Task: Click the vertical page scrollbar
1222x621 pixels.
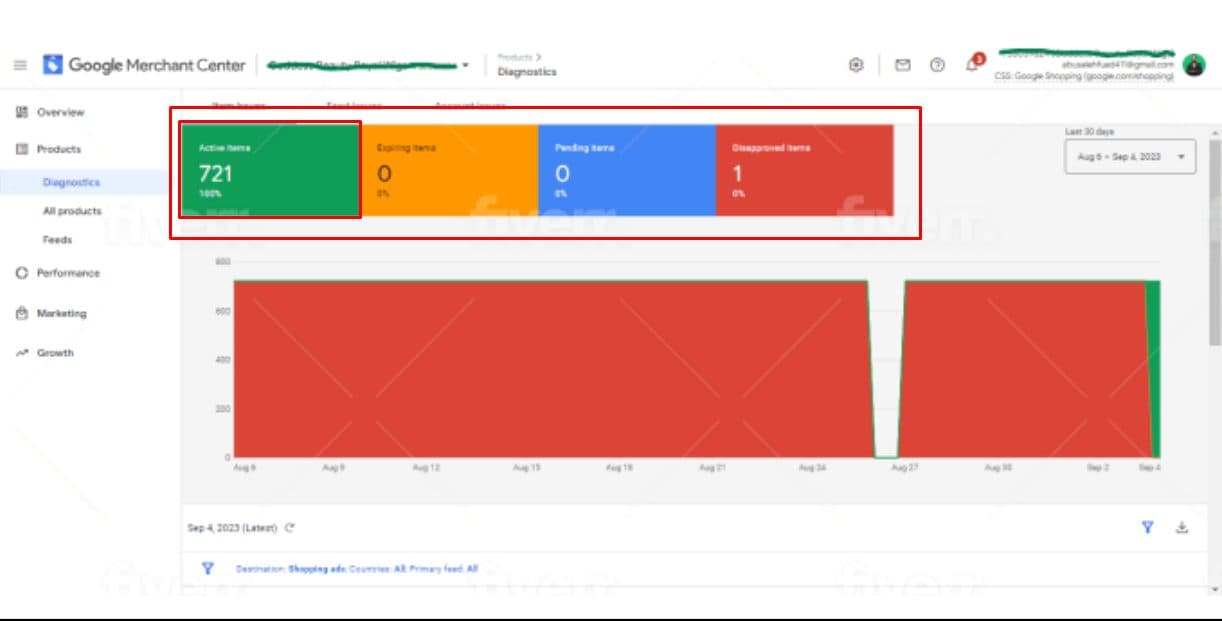Action: 1215,243
